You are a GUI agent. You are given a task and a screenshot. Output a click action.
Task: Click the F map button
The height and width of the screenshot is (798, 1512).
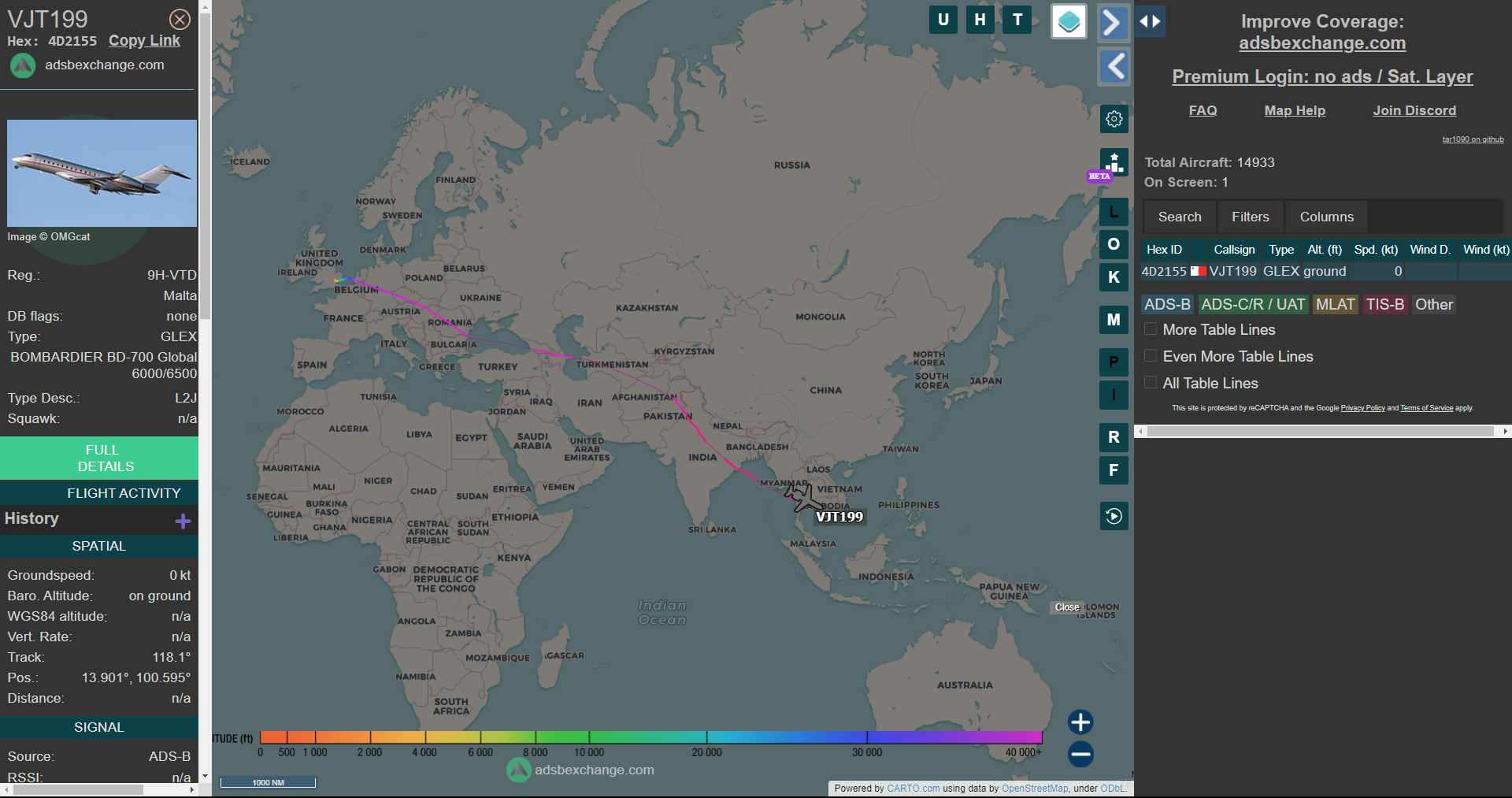click(x=1114, y=470)
